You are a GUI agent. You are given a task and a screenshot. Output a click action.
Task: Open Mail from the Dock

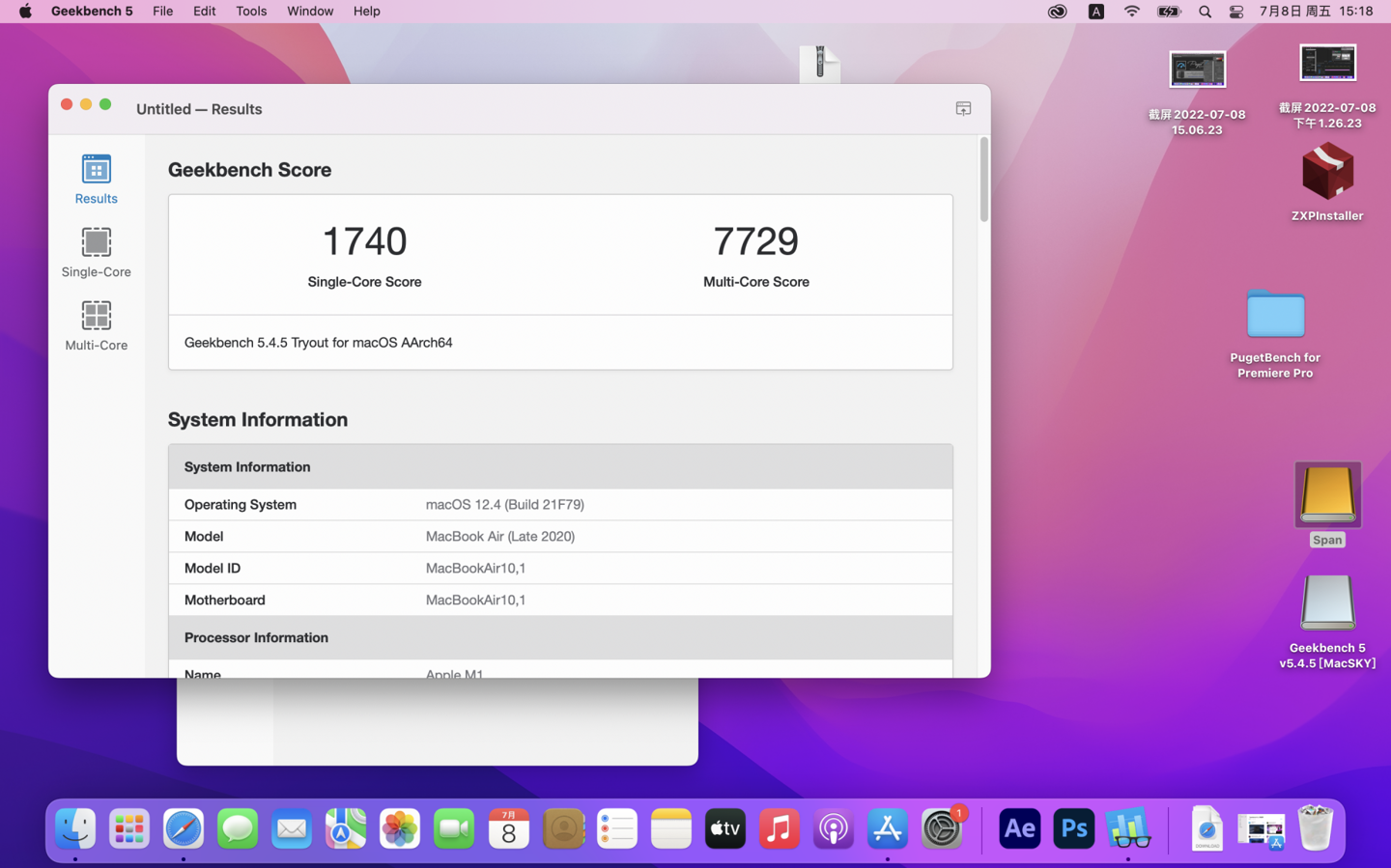[292, 828]
